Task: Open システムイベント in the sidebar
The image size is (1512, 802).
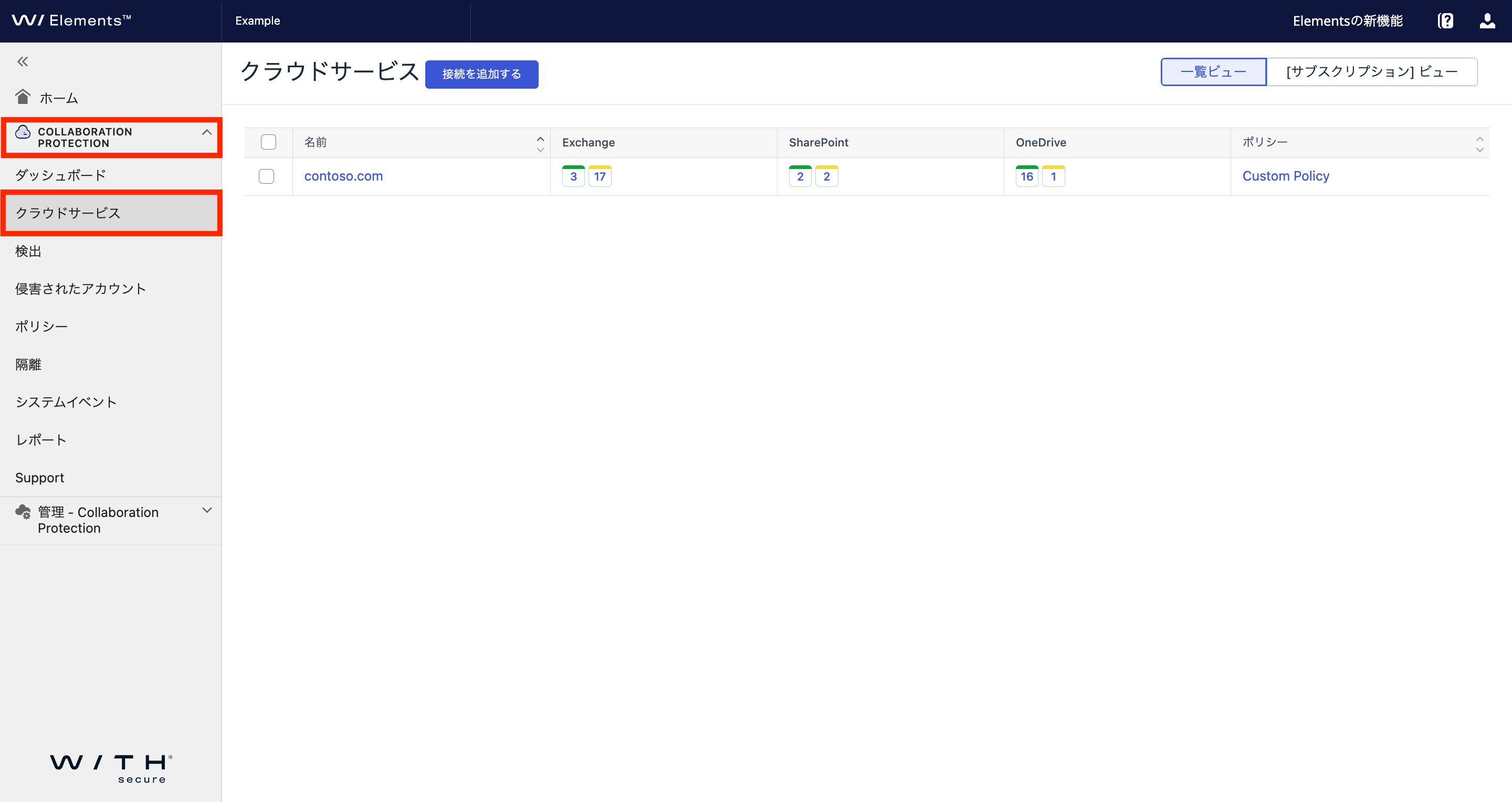Action: pyautogui.click(x=111, y=402)
